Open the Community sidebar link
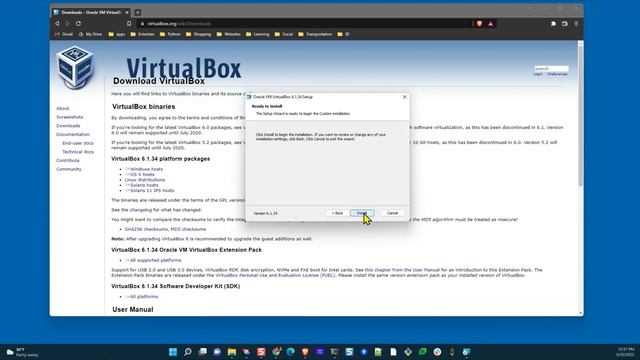Viewport: 640px width, 360px height. click(69, 169)
